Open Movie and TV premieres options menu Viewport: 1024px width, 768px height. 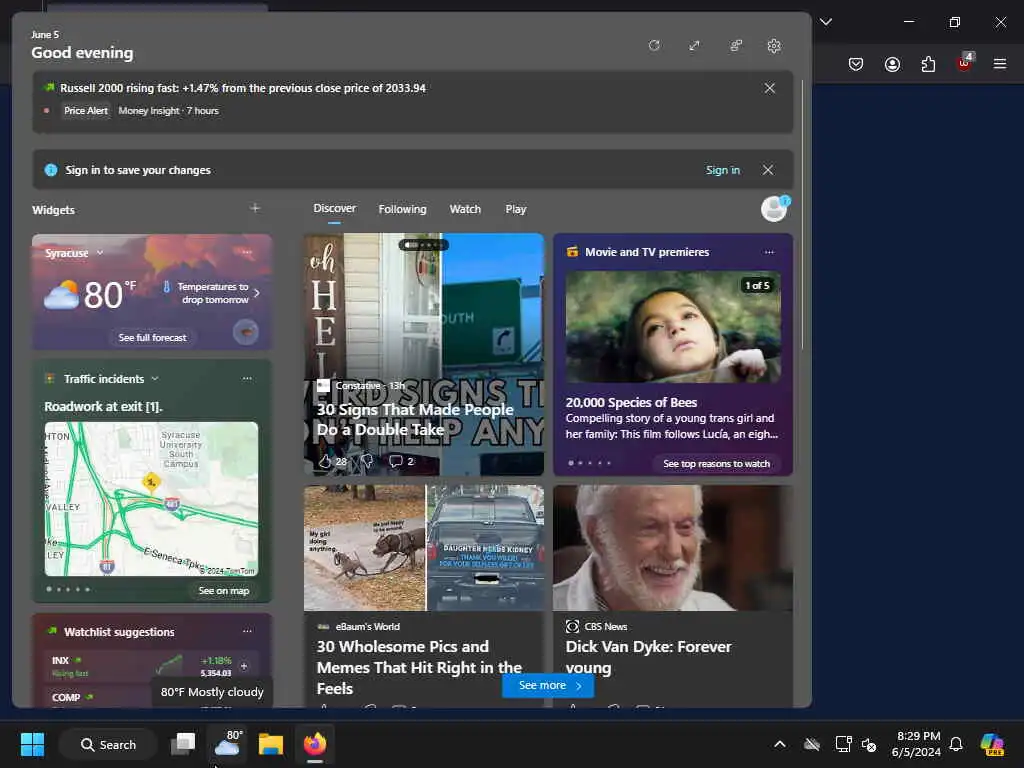coord(769,252)
